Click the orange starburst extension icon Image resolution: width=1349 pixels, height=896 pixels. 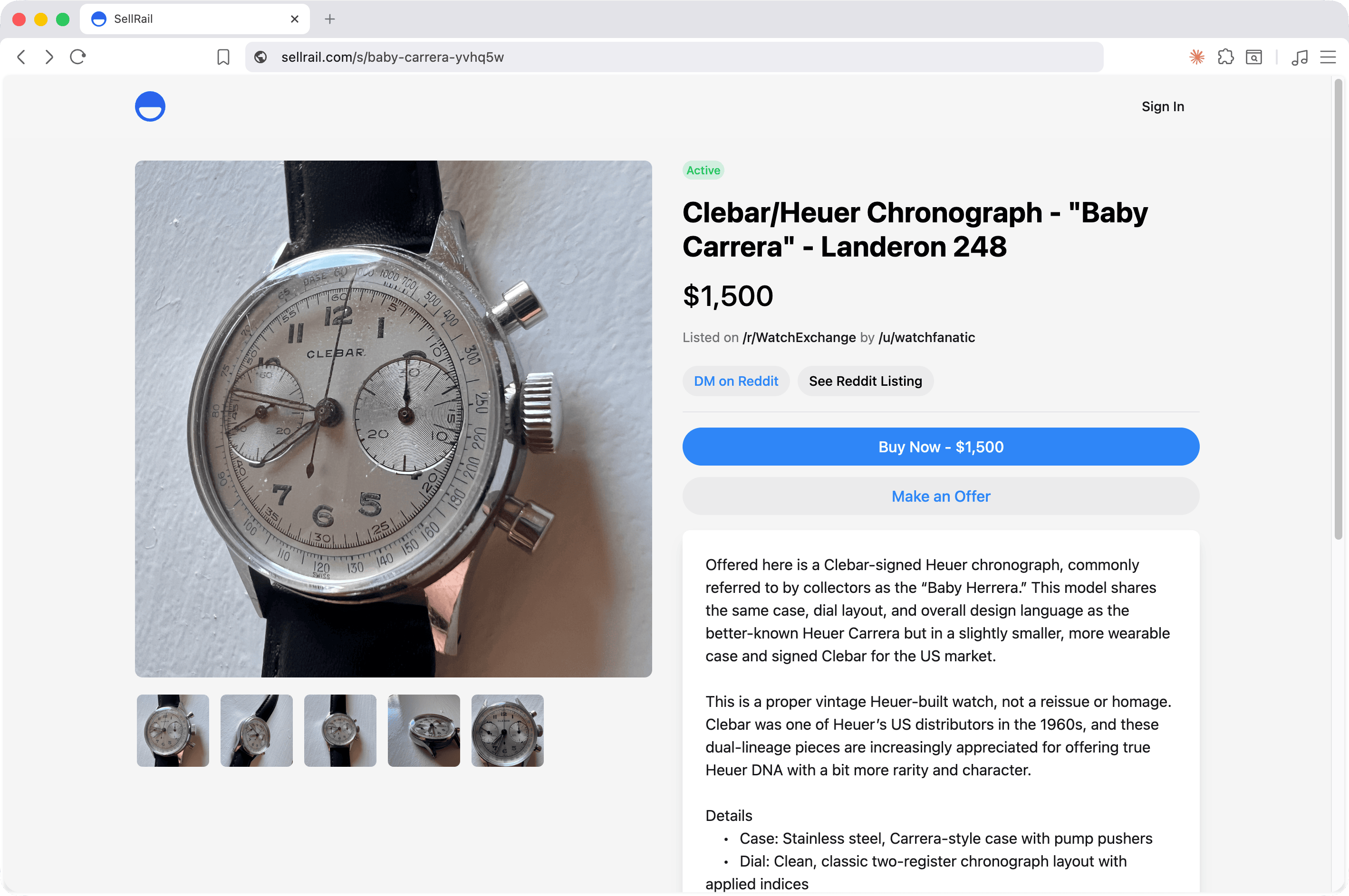[x=1197, y=57]
